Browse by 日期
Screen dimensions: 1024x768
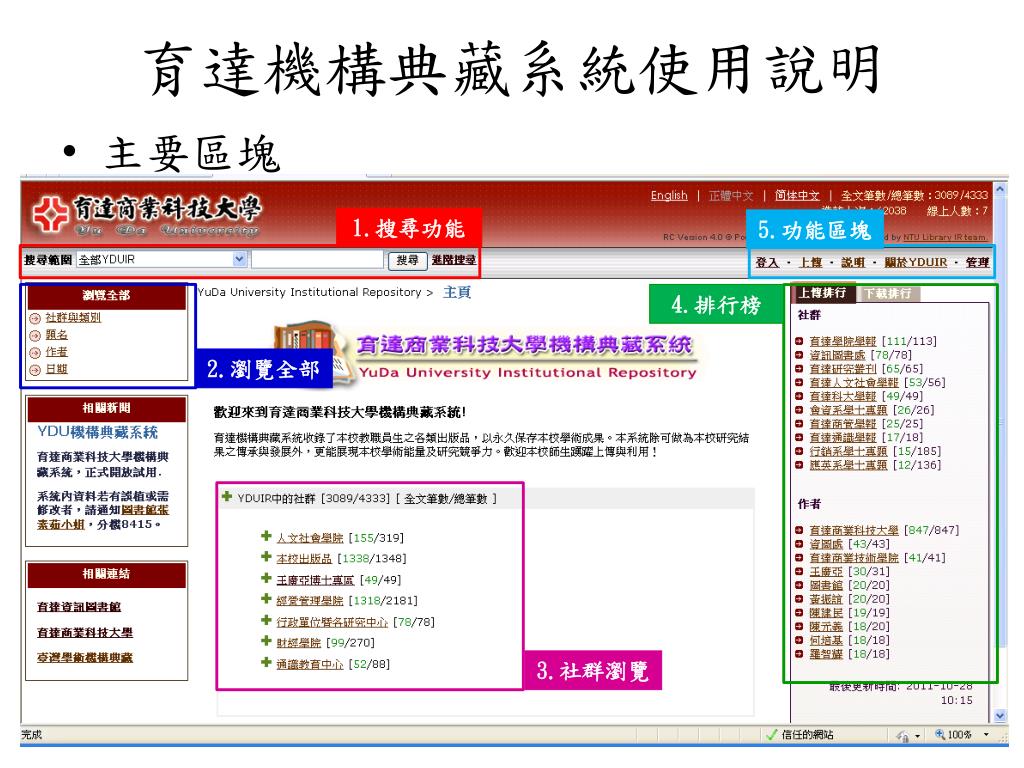pos(56,369)
